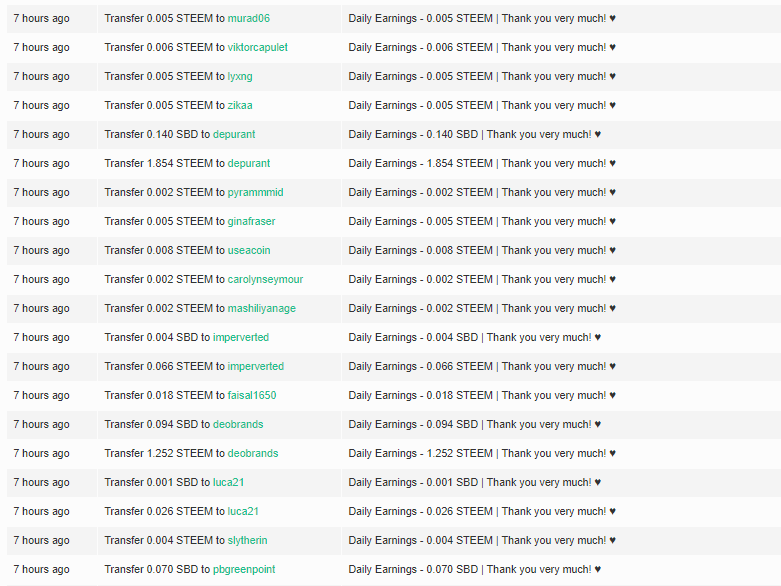Select memo text 'Daily Earnings - 0.094 SBD'
The width and height of the screenshot is (781, 586).
413,424
